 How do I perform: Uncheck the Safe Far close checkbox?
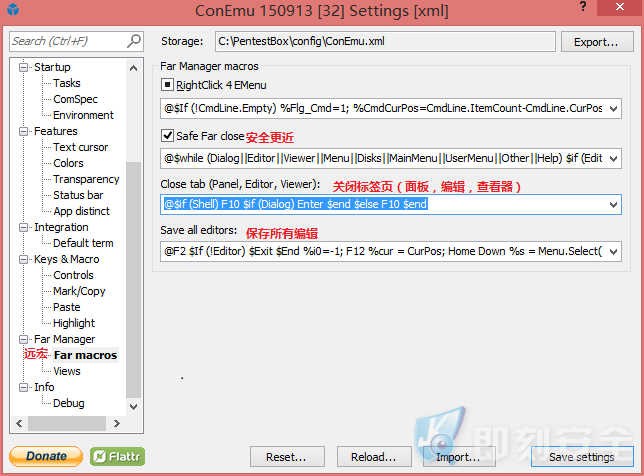click(x=167, y=136)
